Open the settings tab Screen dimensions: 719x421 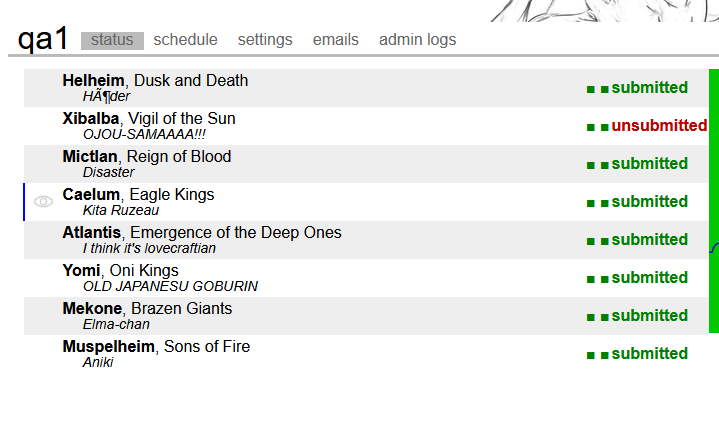pyautogui.click(x=265, y=40)
